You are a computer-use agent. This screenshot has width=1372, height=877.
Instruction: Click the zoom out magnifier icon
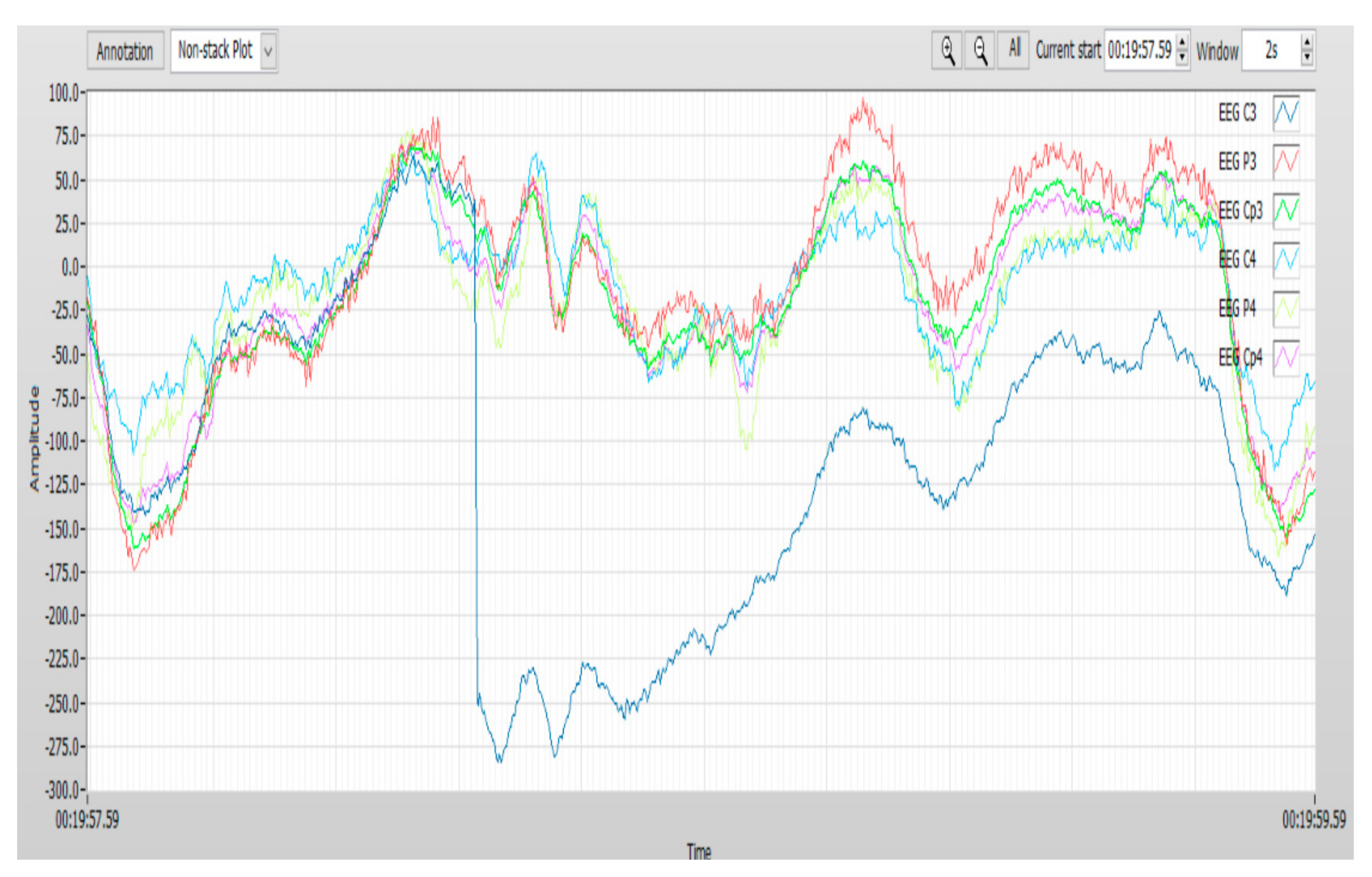click(x=979, y=51)
